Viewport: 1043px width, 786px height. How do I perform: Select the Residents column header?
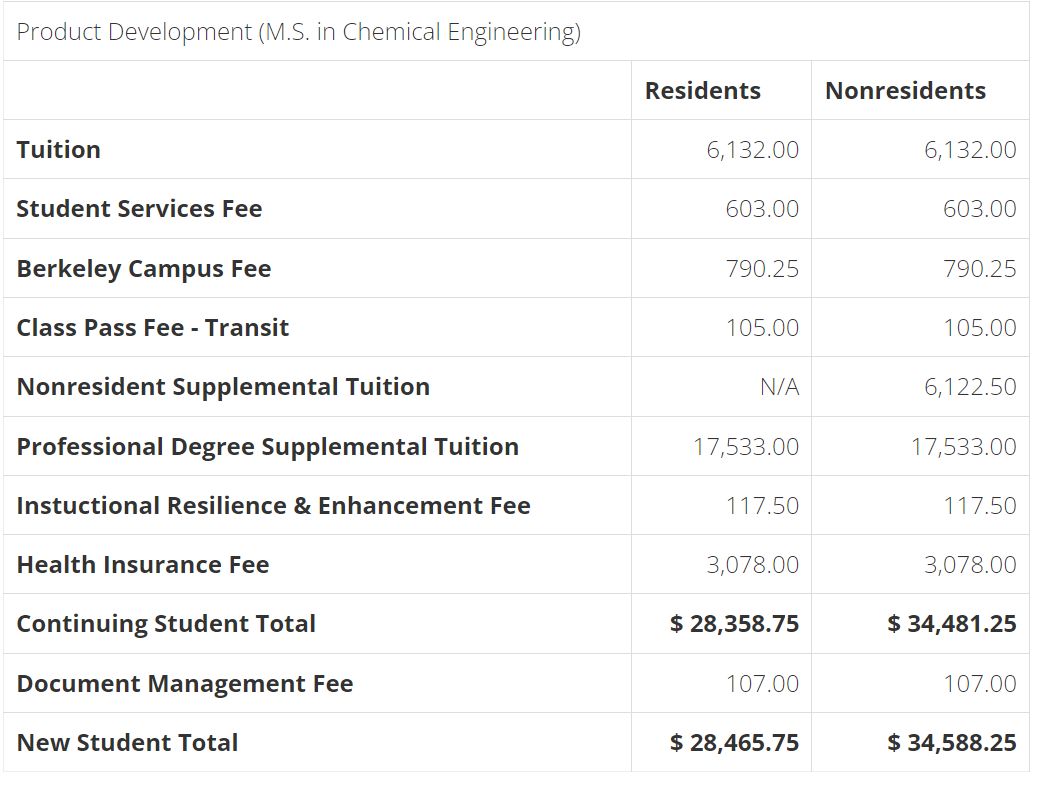click(702, 91)
